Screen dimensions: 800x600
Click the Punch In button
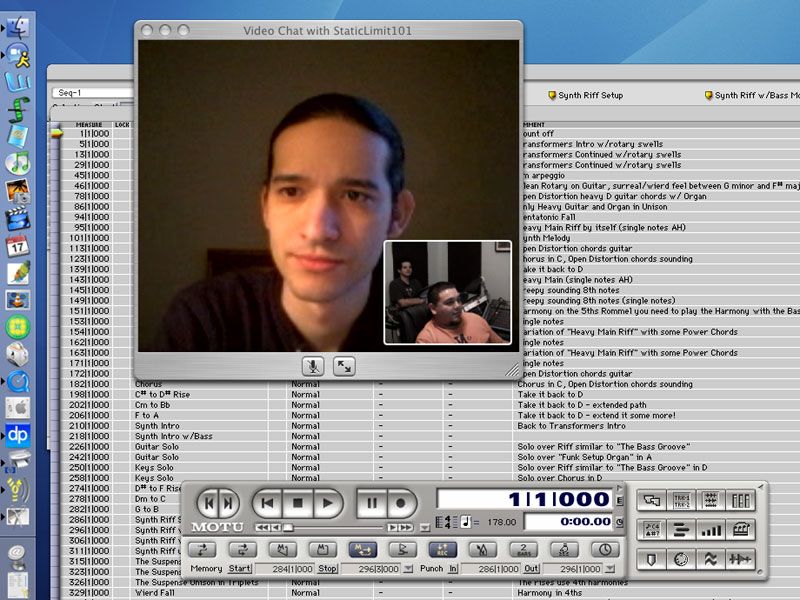coord(453,568)
